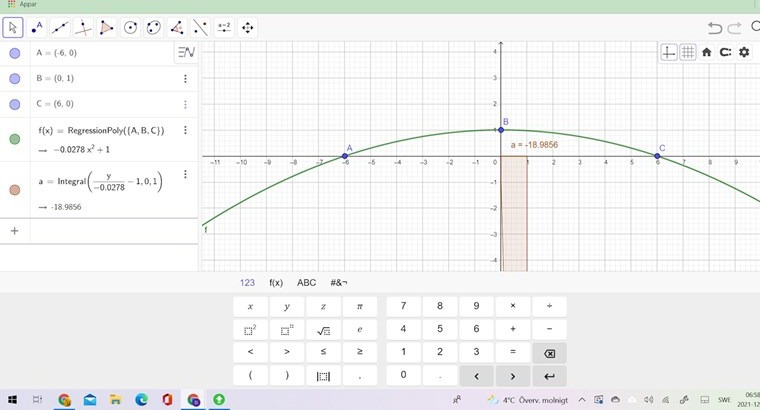The width and height of the screenshot is (760, 410).
Task: Switch to the f(x) keyboard tab
Action: click(276, 283)
